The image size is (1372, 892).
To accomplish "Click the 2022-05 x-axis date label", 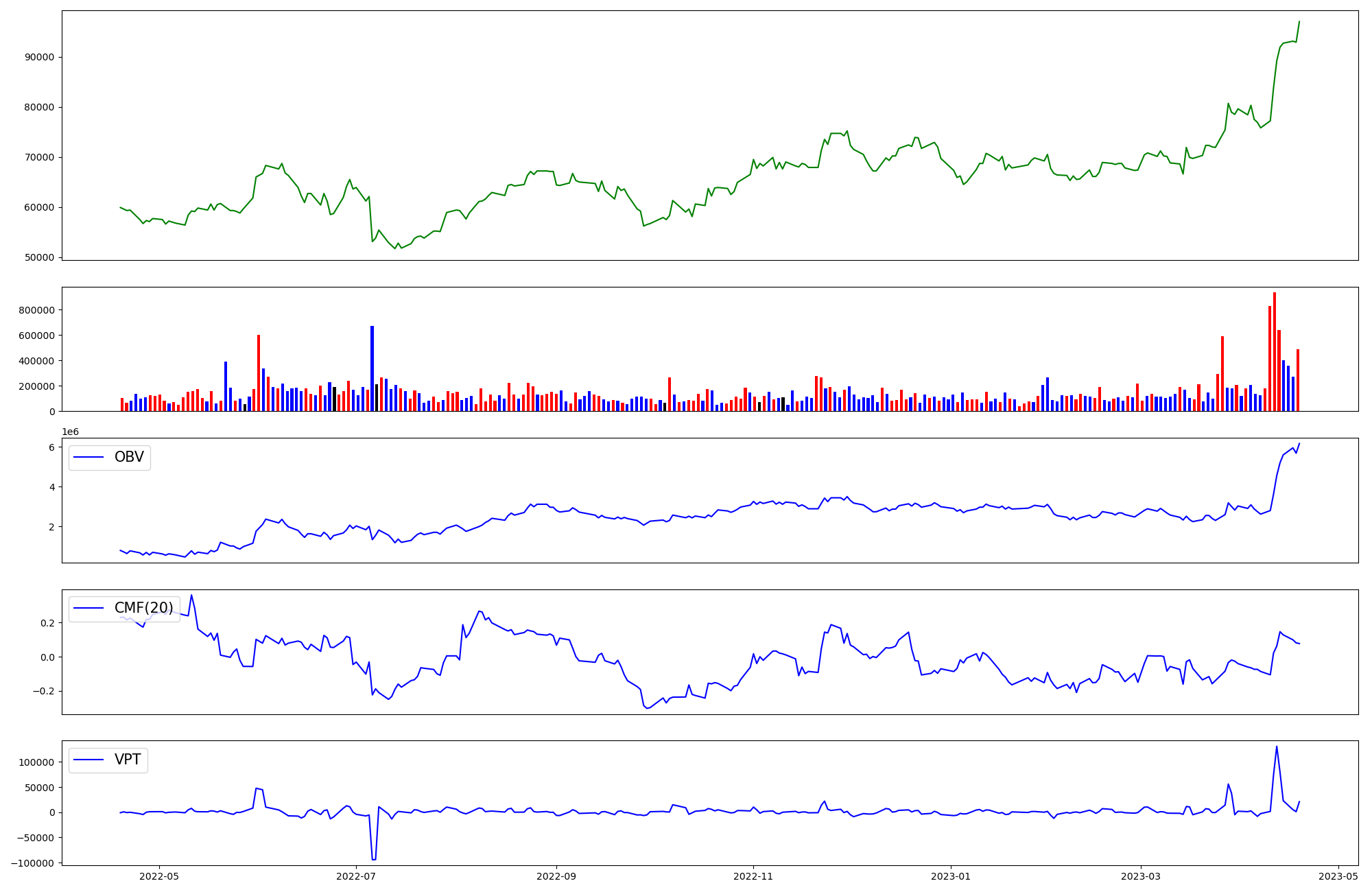I will [159, 876].
